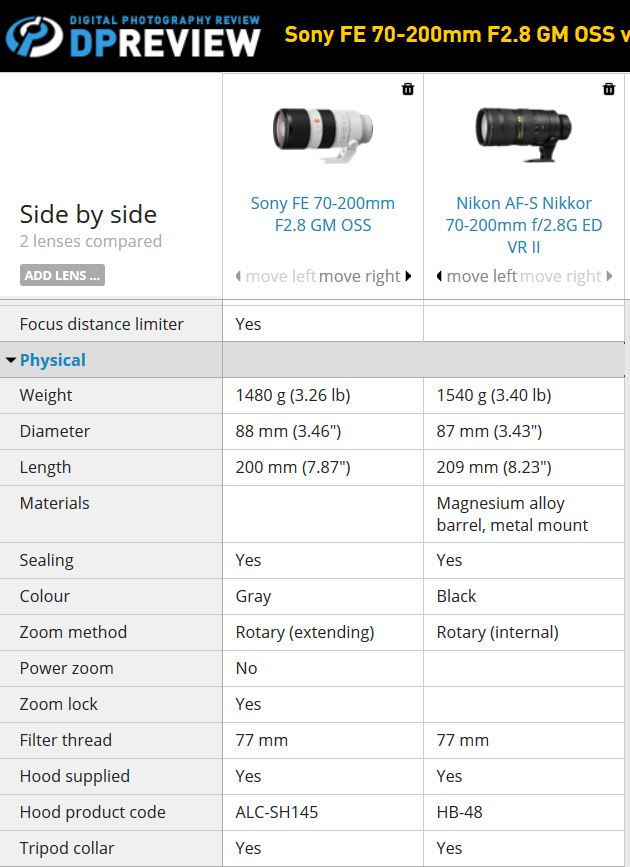The height and width of the screenshot is (867, 630).
Task: Click the page title in the header
Action: click(456, 35)
